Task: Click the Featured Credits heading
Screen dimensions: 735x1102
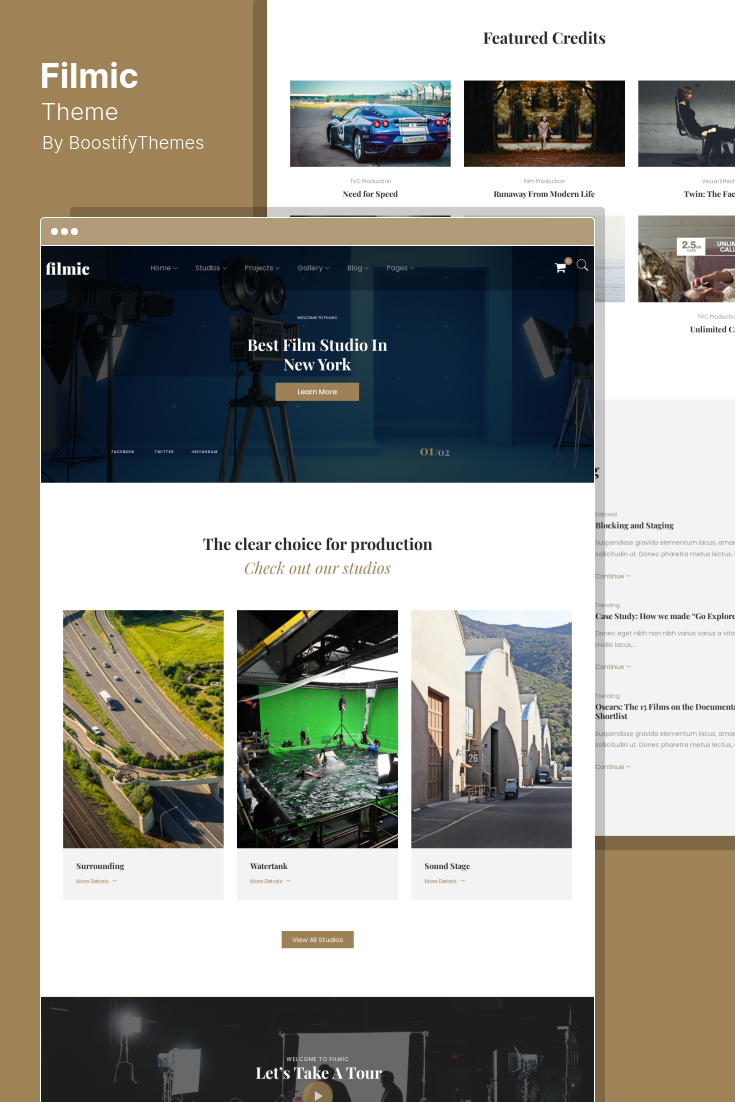Action: tap(544, 38)
